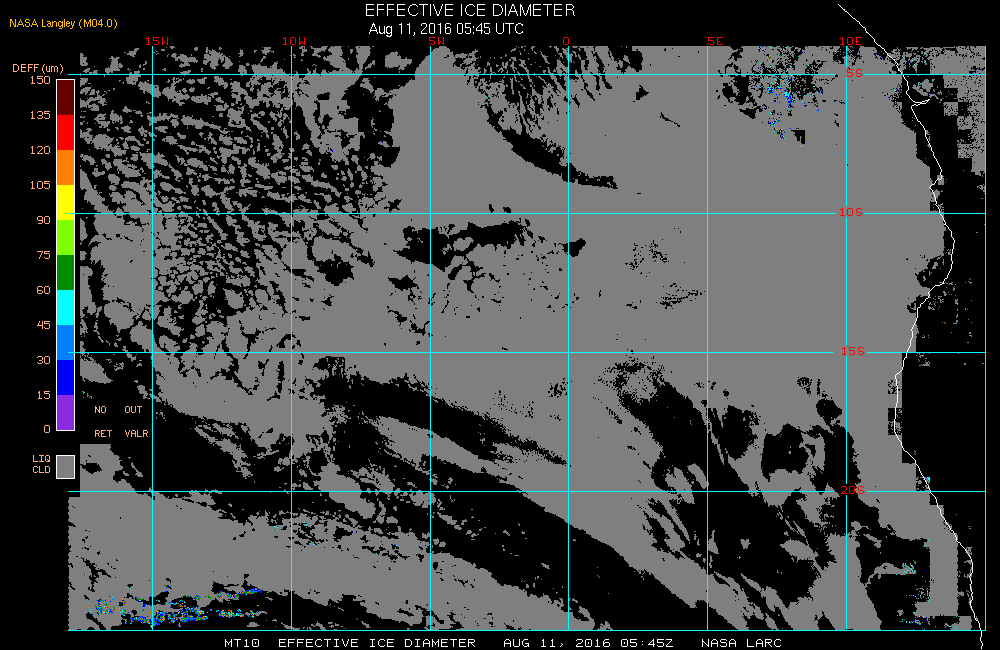Click the cyan color band near 60

66,307
